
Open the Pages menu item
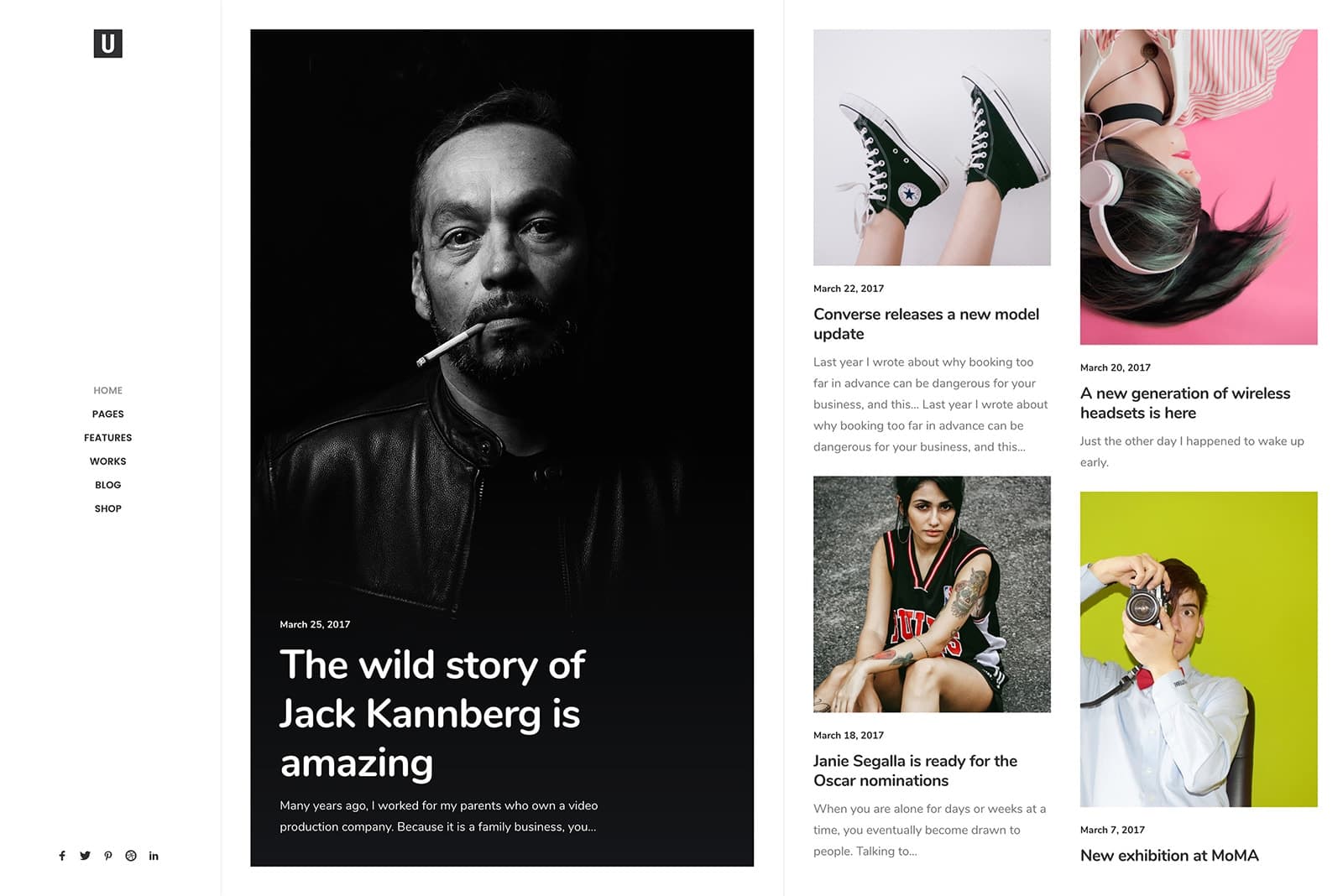(x=107, y=414)
